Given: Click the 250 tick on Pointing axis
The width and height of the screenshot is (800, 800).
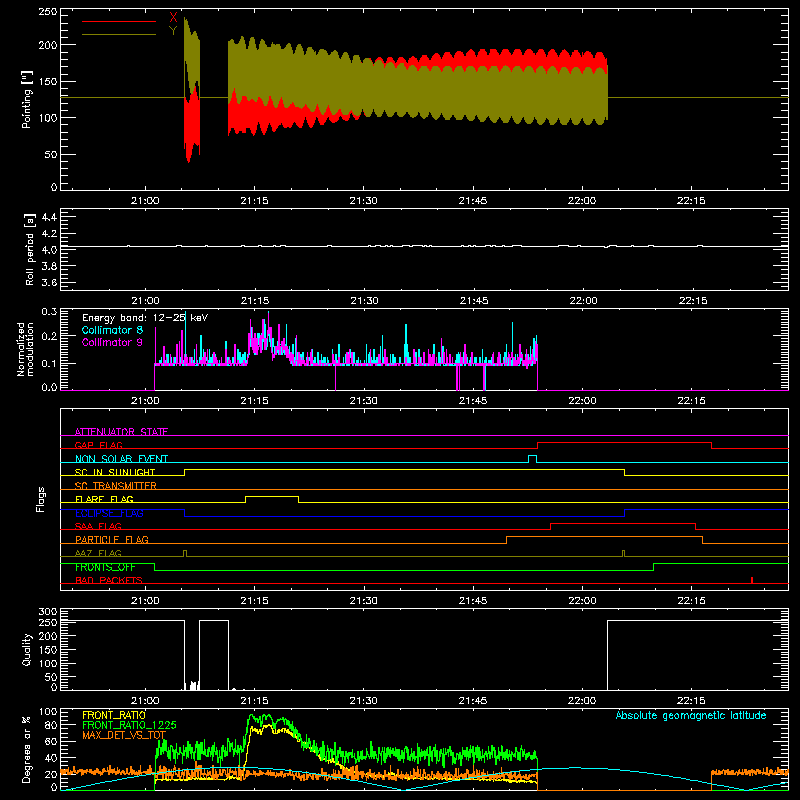Looking at the screenshot, I should coord(48,12).
